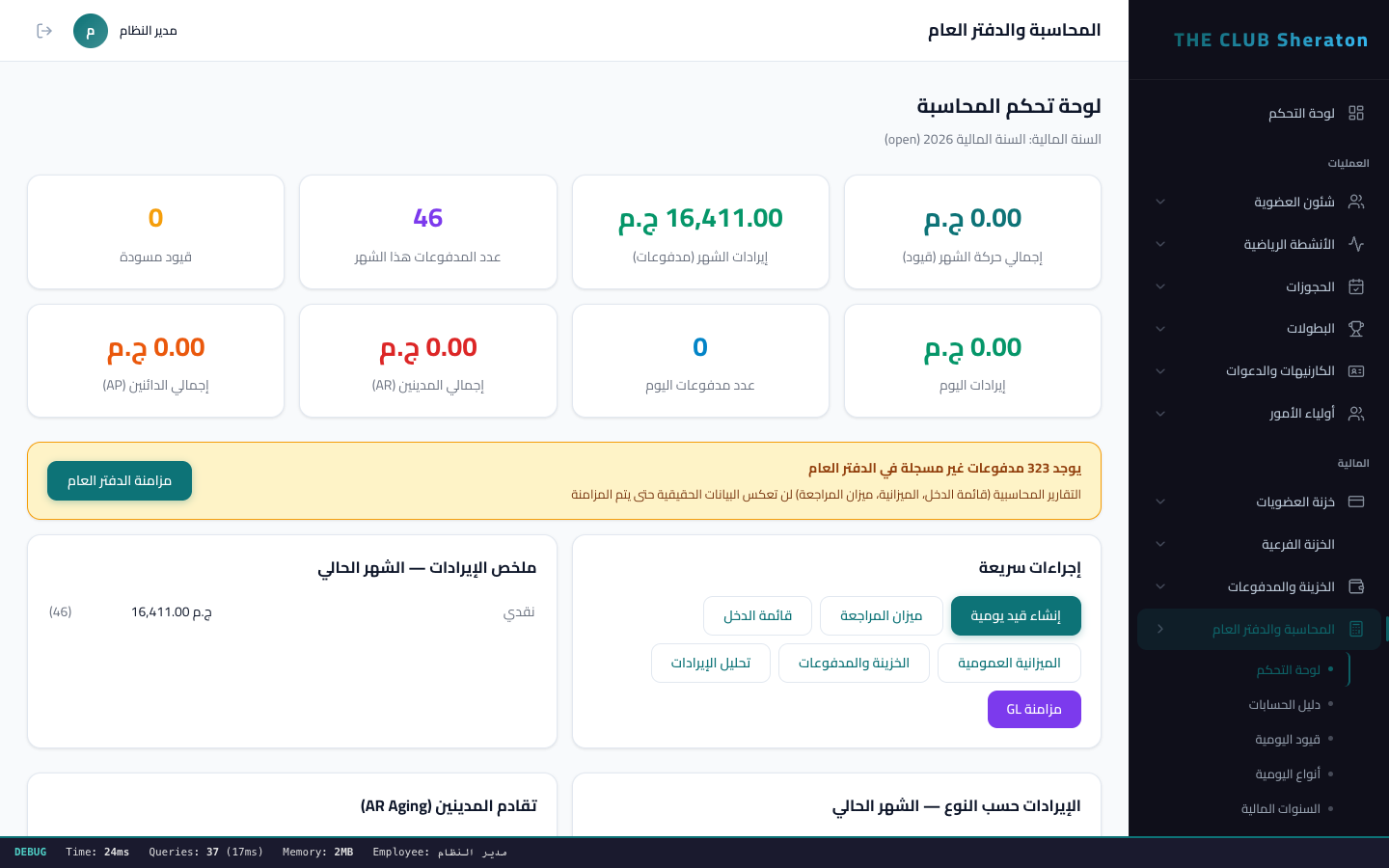Click the إجمالي الدائنين (AP) card
This screenshot has height=868, width=1389.
coord(155,361)
